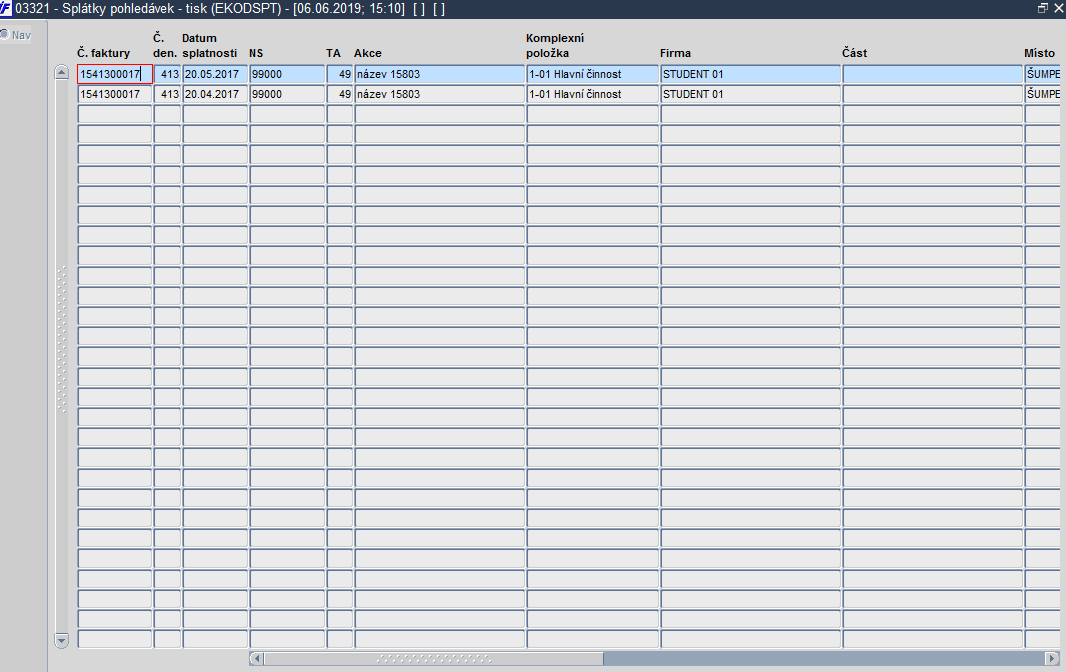Click the horizontal scroll right arrow
Viewport: 1066px width, 672px height.
(x=1052, y=658)
